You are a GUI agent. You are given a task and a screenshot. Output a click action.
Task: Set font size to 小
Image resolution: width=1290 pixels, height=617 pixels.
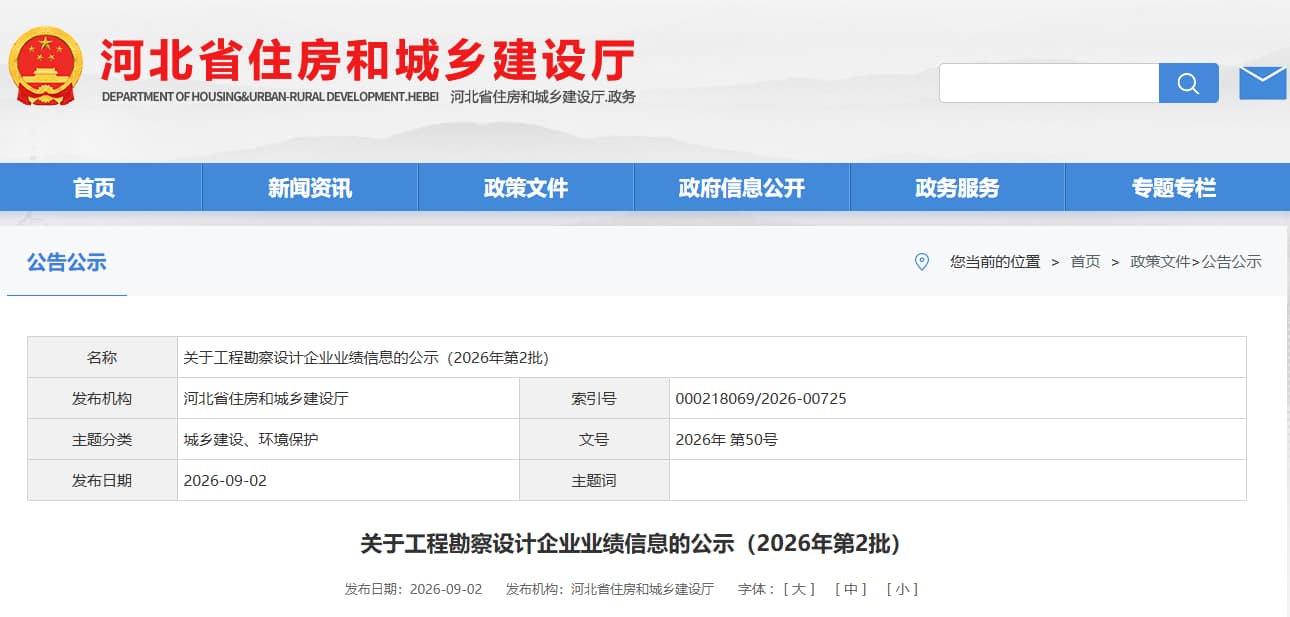pyautogui.click(x=902, y=589)
